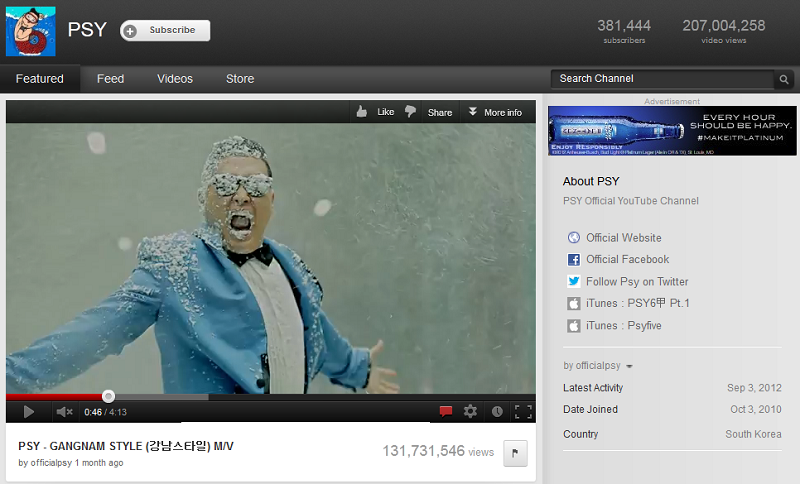Expand the 'by officialpsy' dropdown
Image resolution: width=800 pixels, height=484 pixels.
(x=598, y=366)
